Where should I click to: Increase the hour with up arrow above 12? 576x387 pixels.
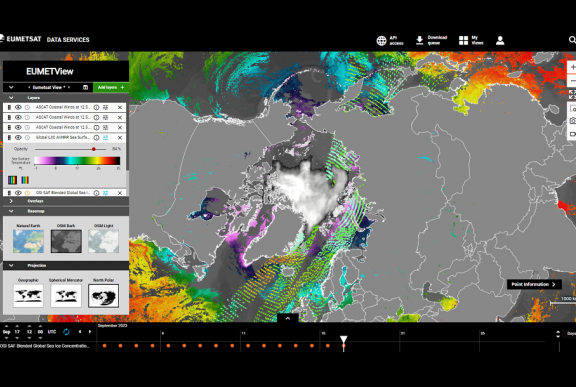29,326
